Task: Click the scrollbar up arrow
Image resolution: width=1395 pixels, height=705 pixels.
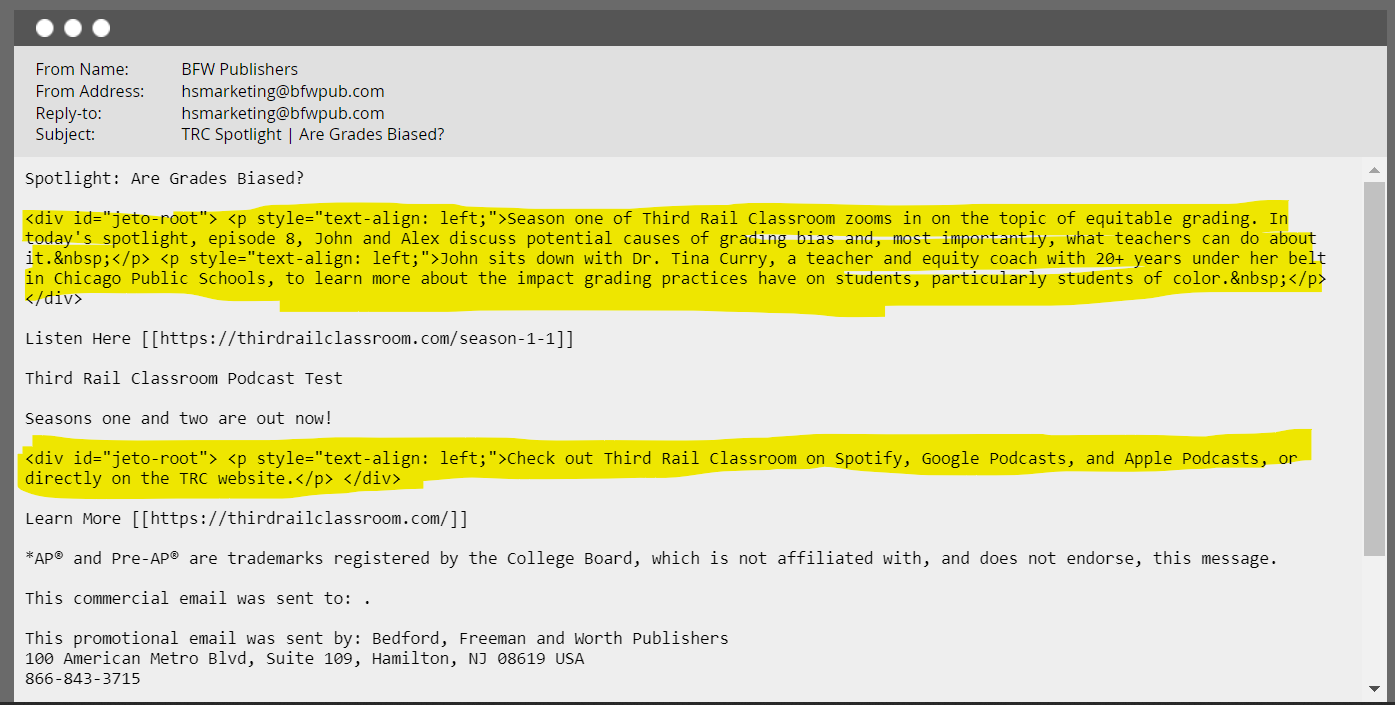Action: [x=1375, y=169]
